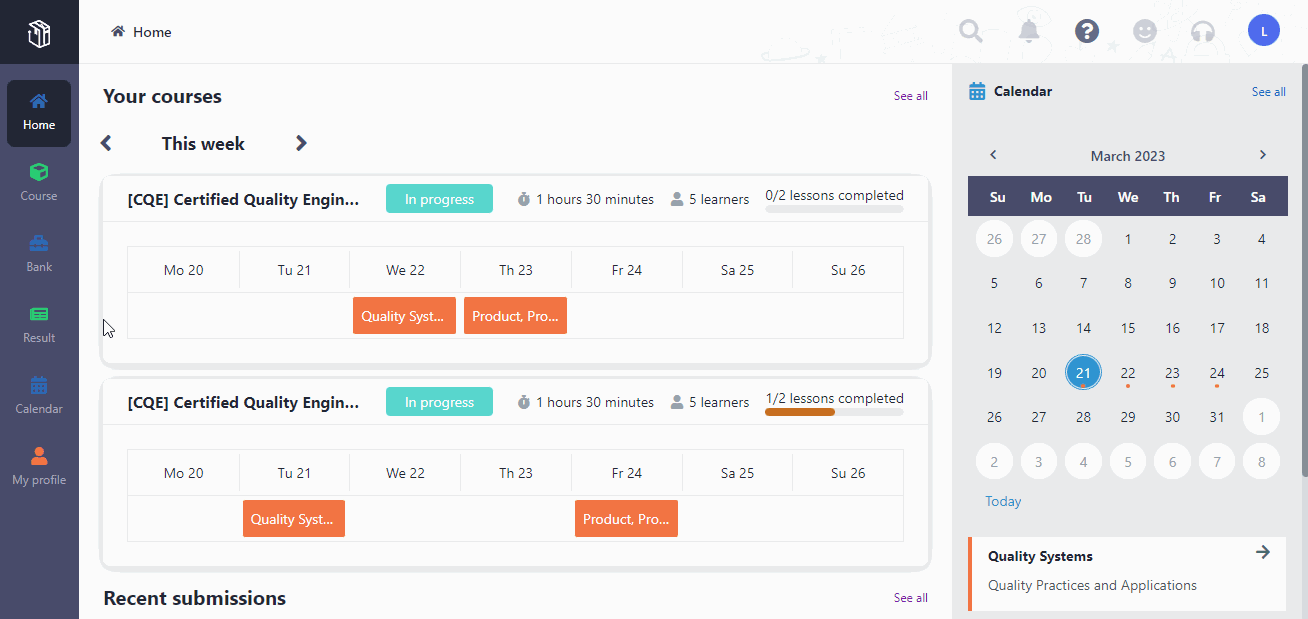Show next month in calendar
The image size is (1308, 619).
tap(1262, 155)
